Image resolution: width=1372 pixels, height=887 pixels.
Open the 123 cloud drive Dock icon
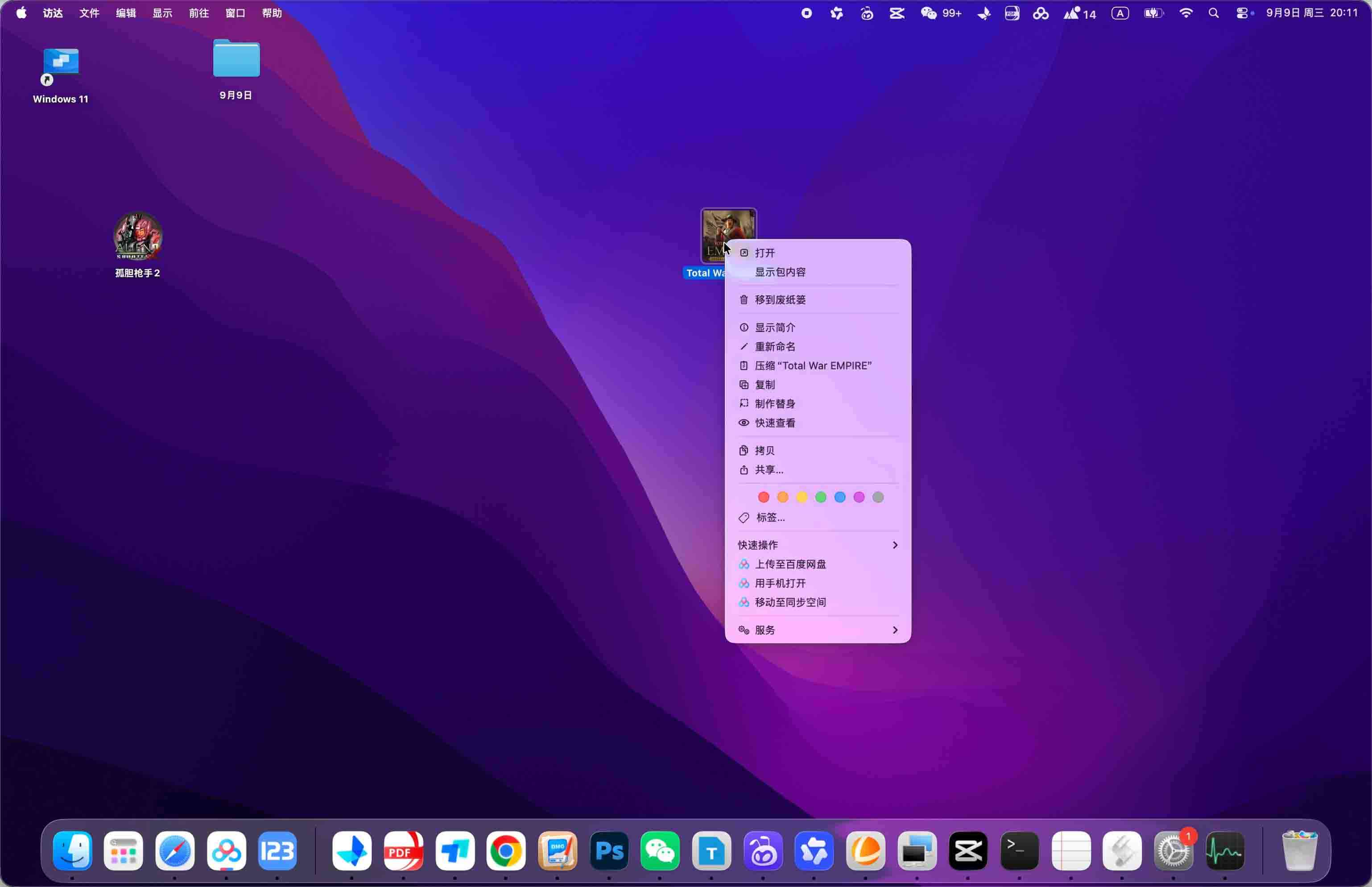tap(277, 851)
